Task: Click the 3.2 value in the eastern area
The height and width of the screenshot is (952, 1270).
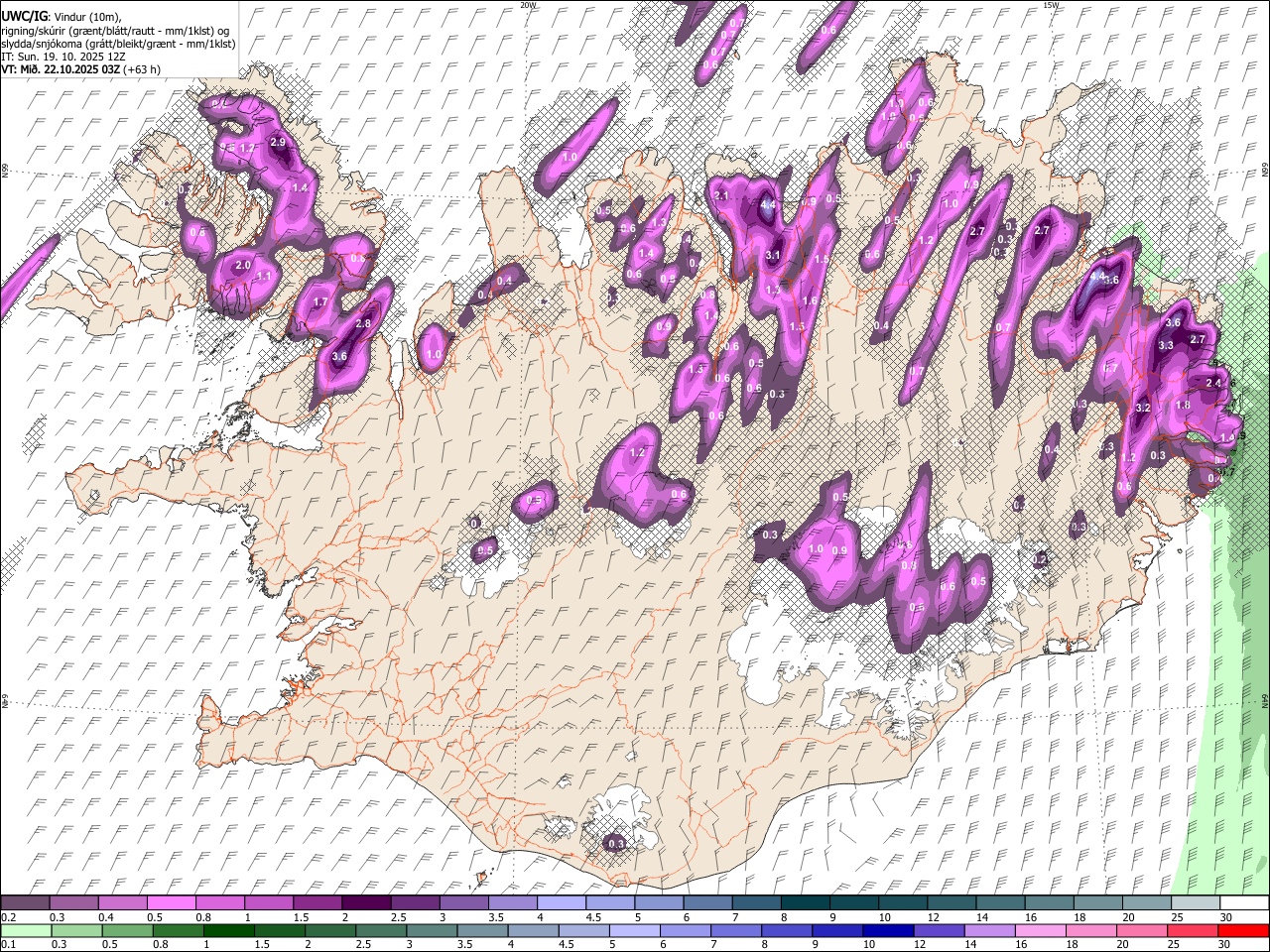Action: (1143, 408)
